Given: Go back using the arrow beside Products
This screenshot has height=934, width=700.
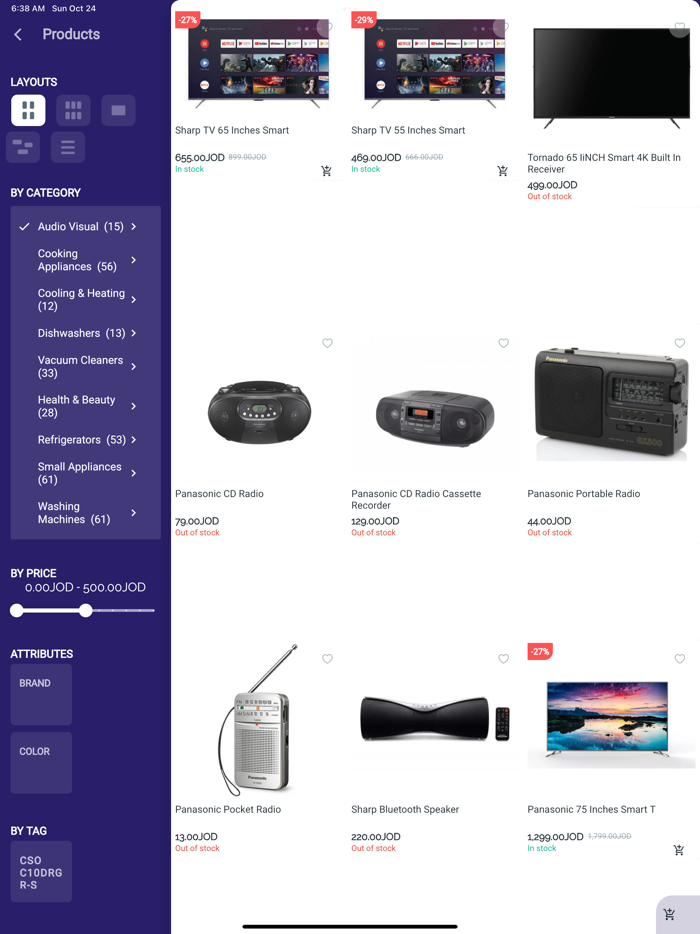Looking at the screenshot, I should pos(18,35).
